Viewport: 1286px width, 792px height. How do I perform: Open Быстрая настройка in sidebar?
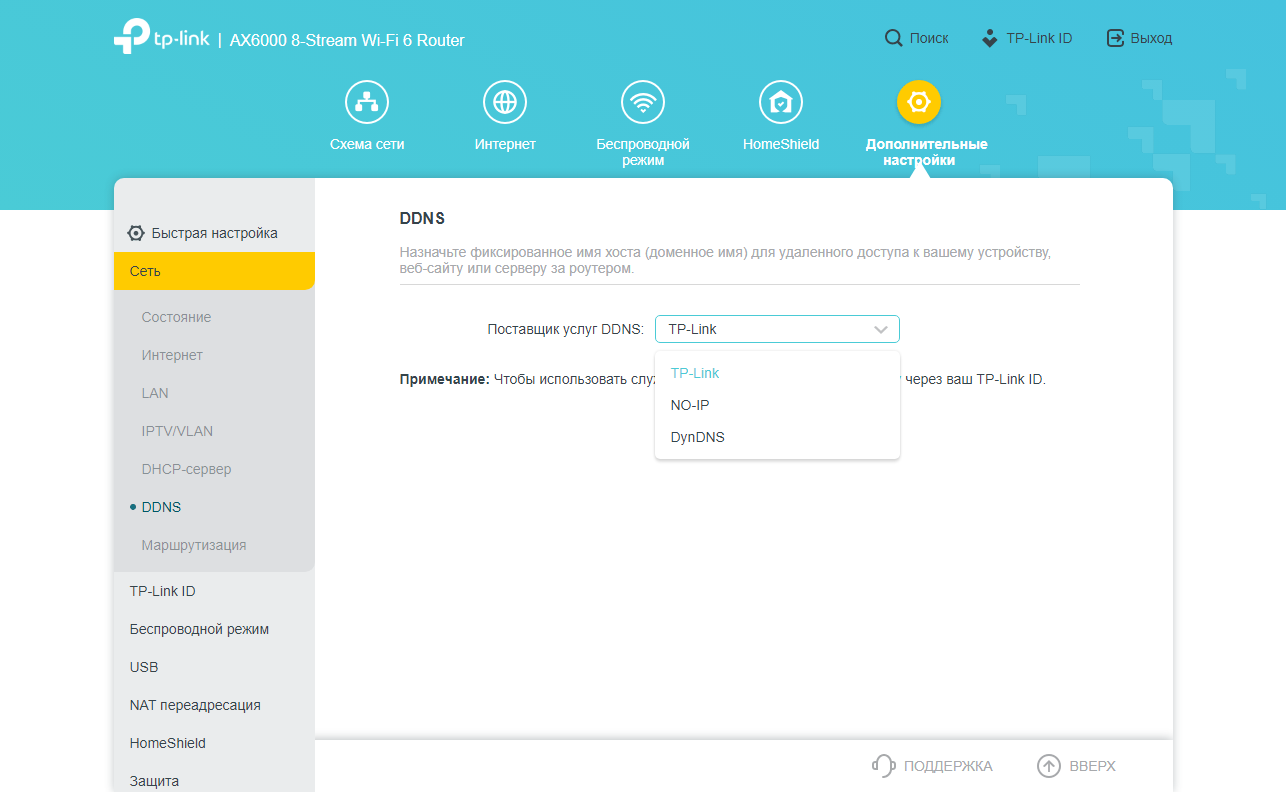(214, 233)
